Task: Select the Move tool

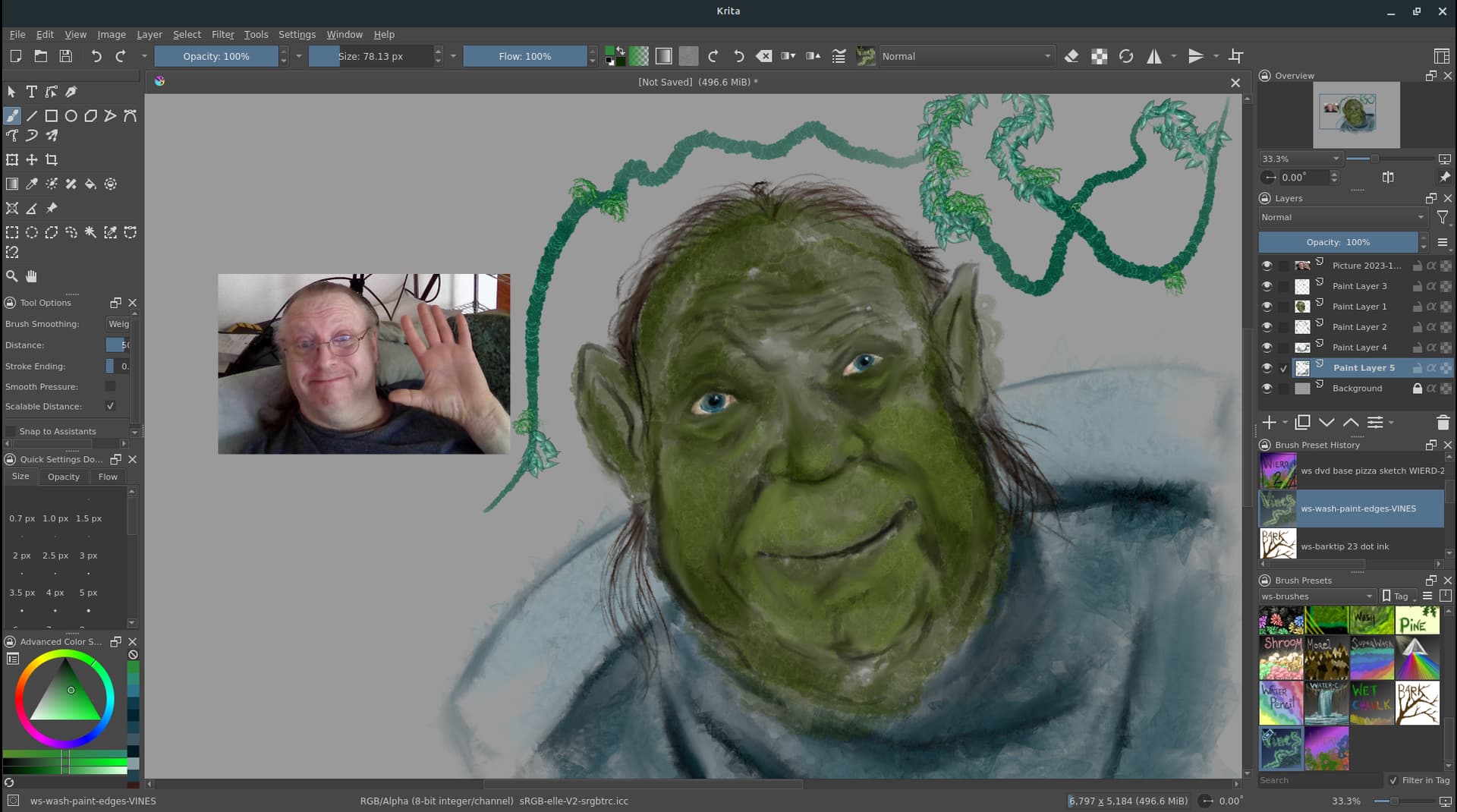Action: click(31, 160)
